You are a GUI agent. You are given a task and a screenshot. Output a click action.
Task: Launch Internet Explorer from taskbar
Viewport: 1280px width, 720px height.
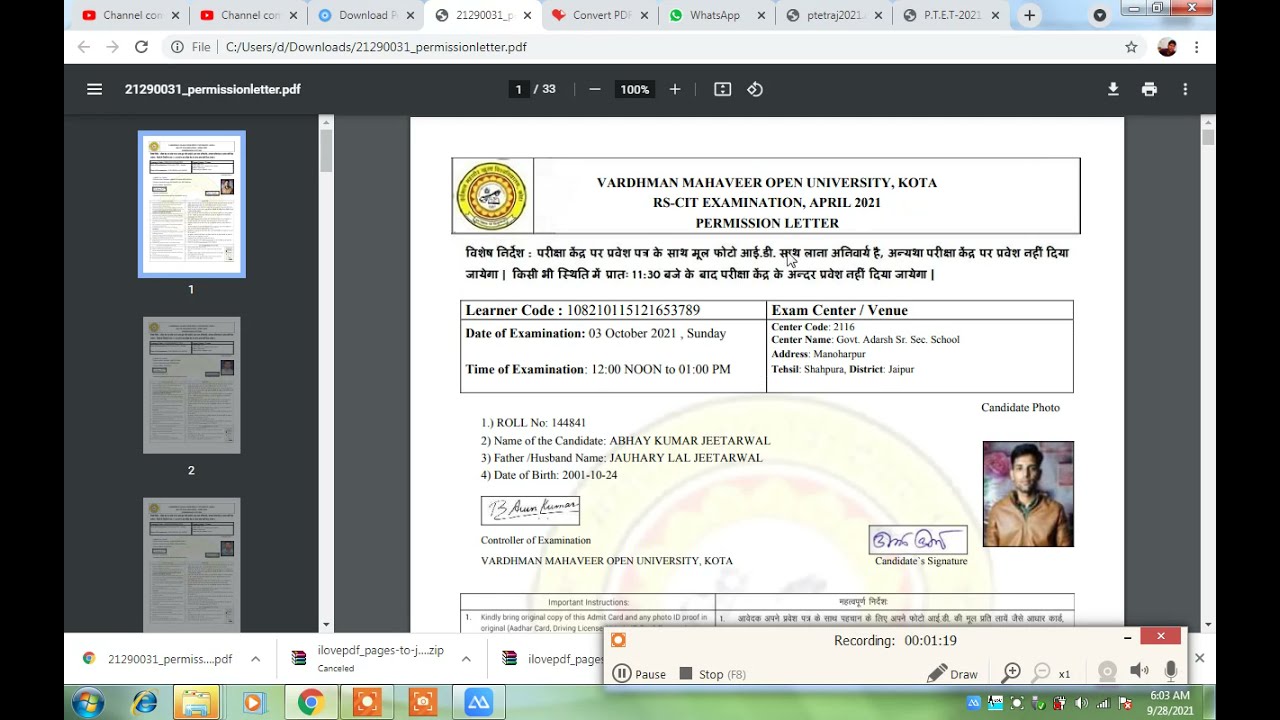pos(145,703)
